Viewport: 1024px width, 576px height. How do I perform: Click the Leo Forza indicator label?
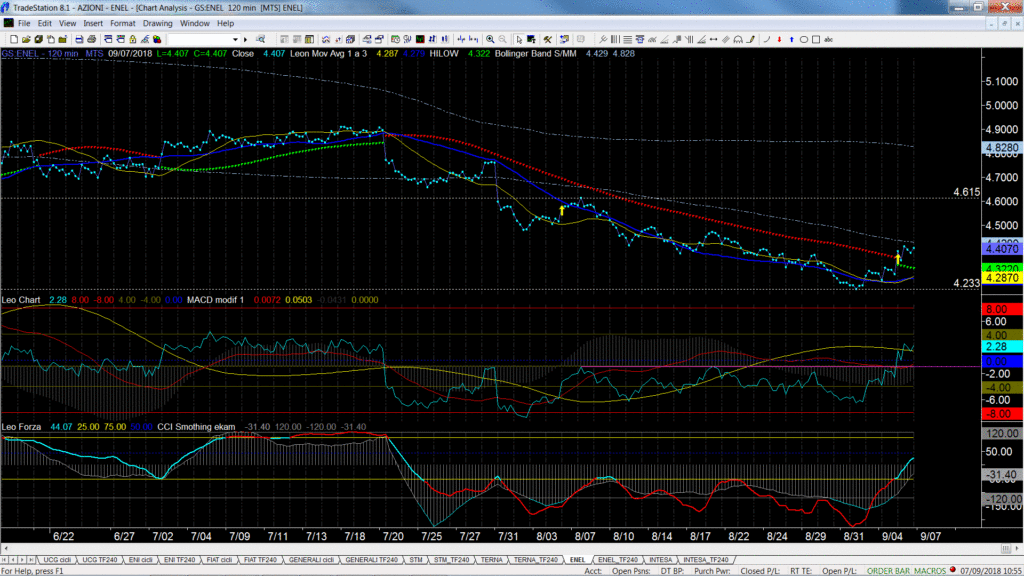point(22,426)
